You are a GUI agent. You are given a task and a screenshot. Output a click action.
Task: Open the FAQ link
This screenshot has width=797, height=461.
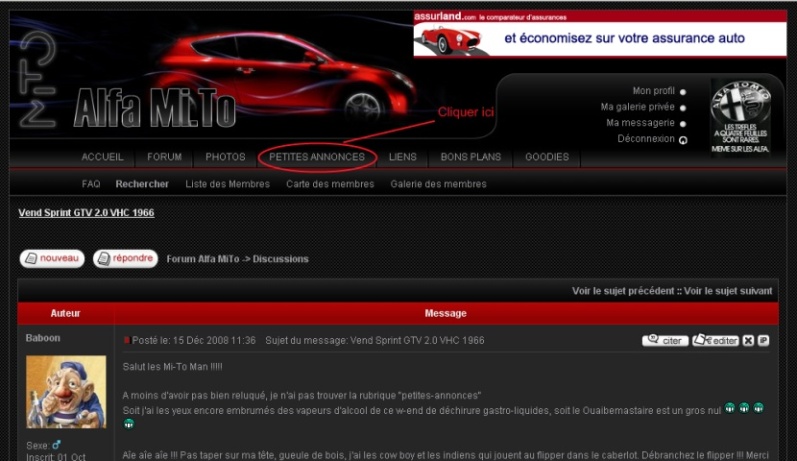point(91,184)
